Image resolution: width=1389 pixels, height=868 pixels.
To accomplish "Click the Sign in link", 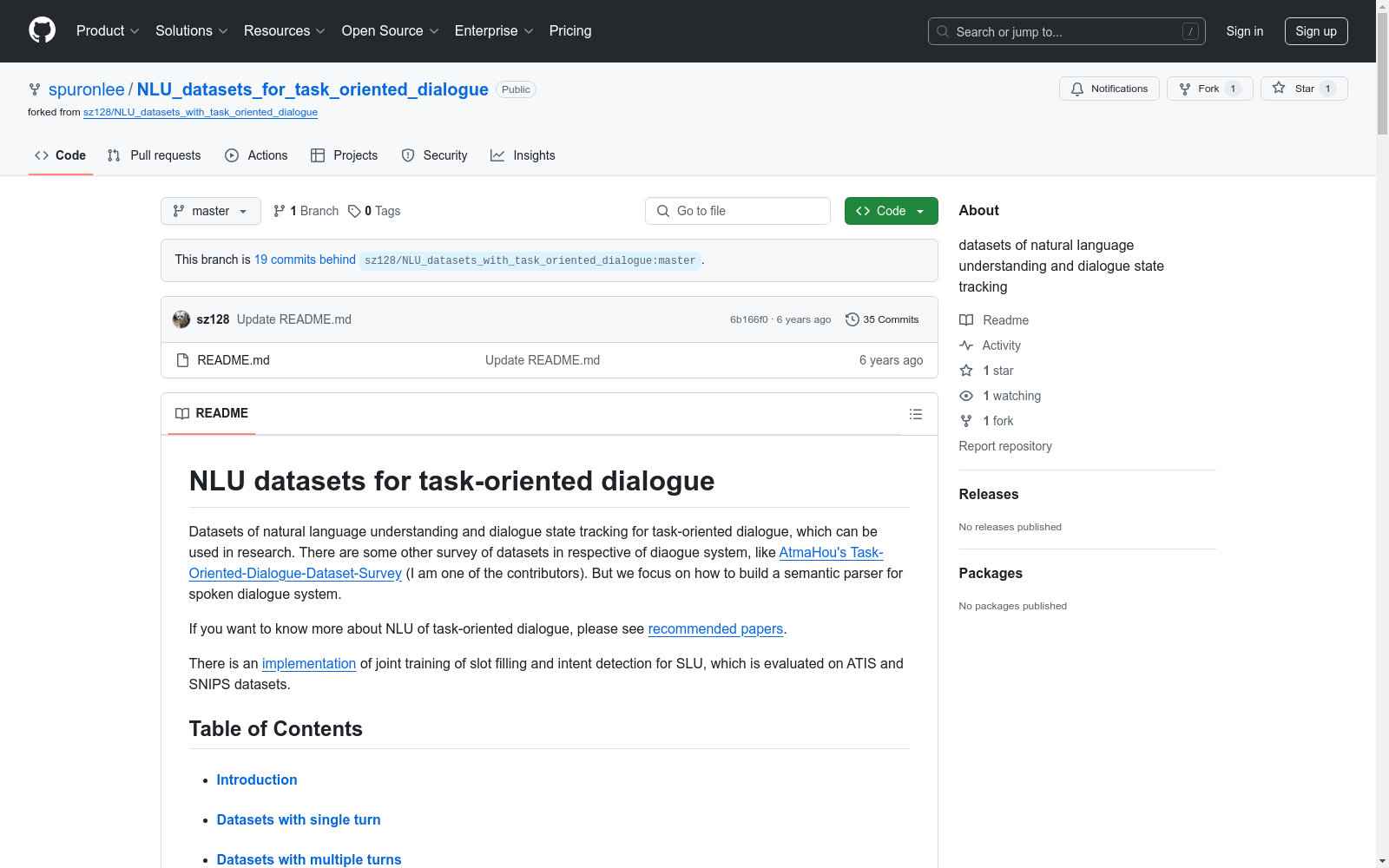I will pos(1245,31).
